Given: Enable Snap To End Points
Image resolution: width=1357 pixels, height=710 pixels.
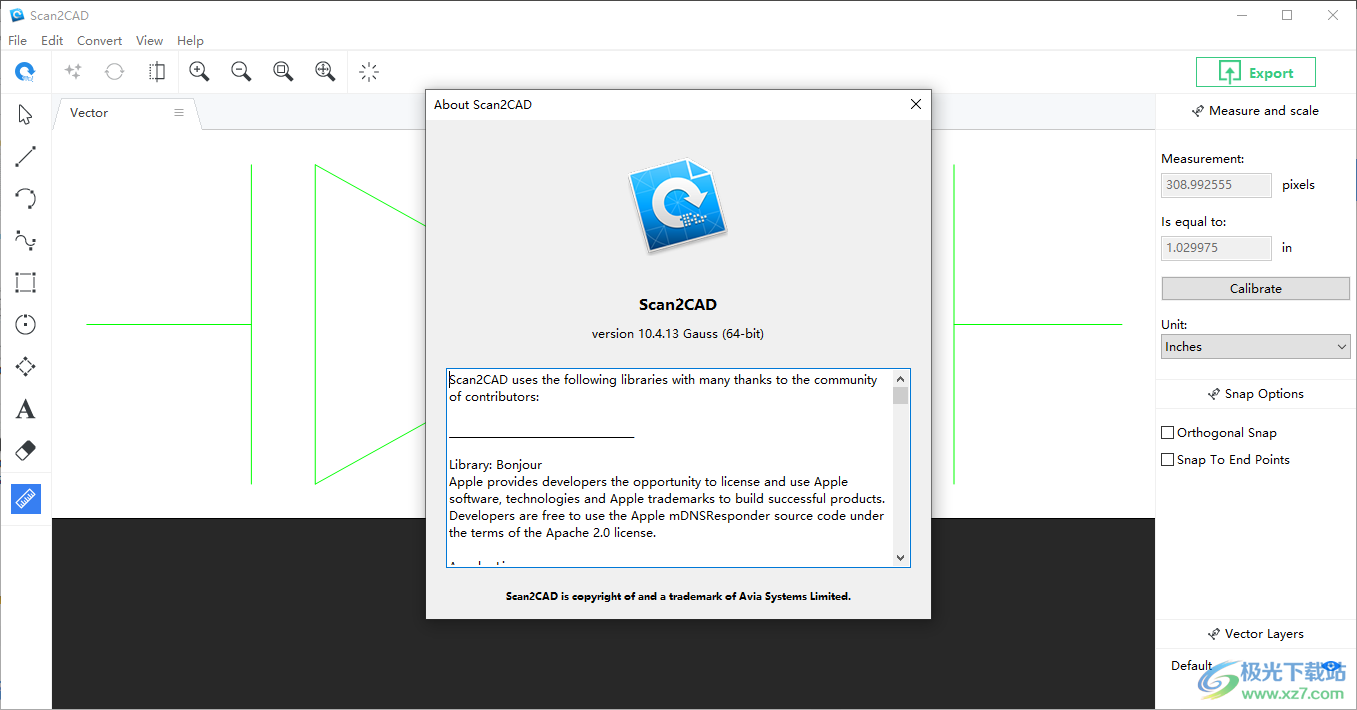Looking at the screenshot, I should coord(1167,459).
